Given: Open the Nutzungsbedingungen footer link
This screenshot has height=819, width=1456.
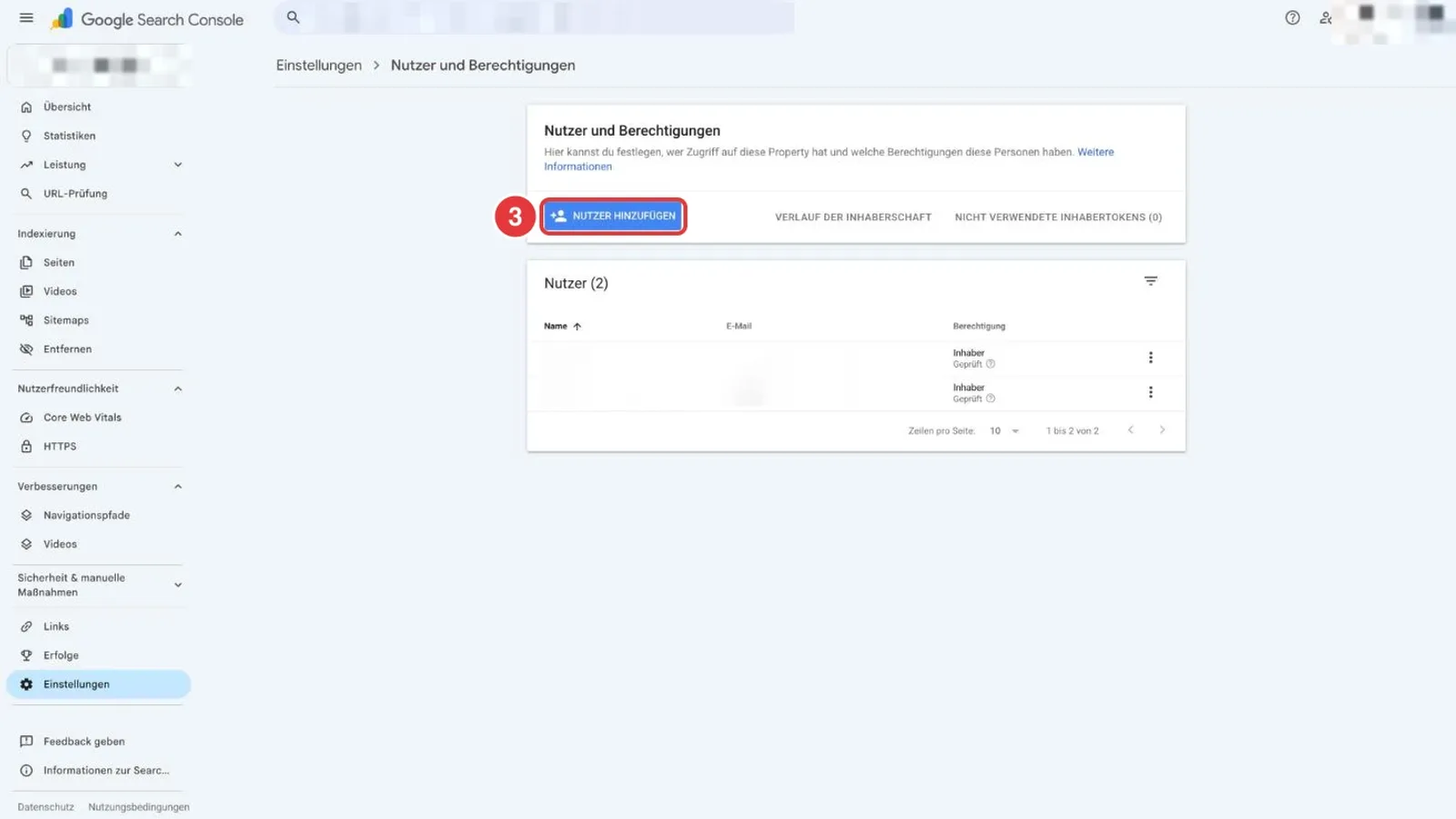Looking at the screenshot, I should click(139, 807).
